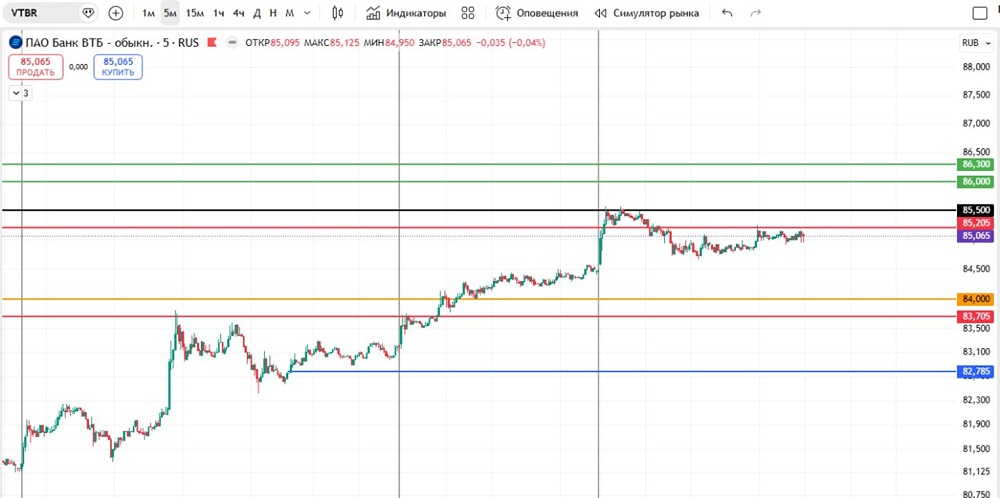Image resolution: width=1000 pixels, height=498 pixels.
Task: Click the green 86,300 price label
Action: tap(976, 165)
